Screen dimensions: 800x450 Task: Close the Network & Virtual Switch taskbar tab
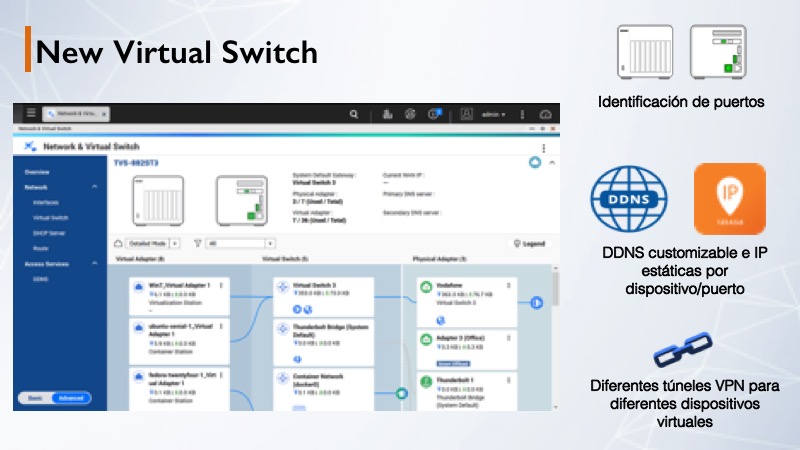104,114
